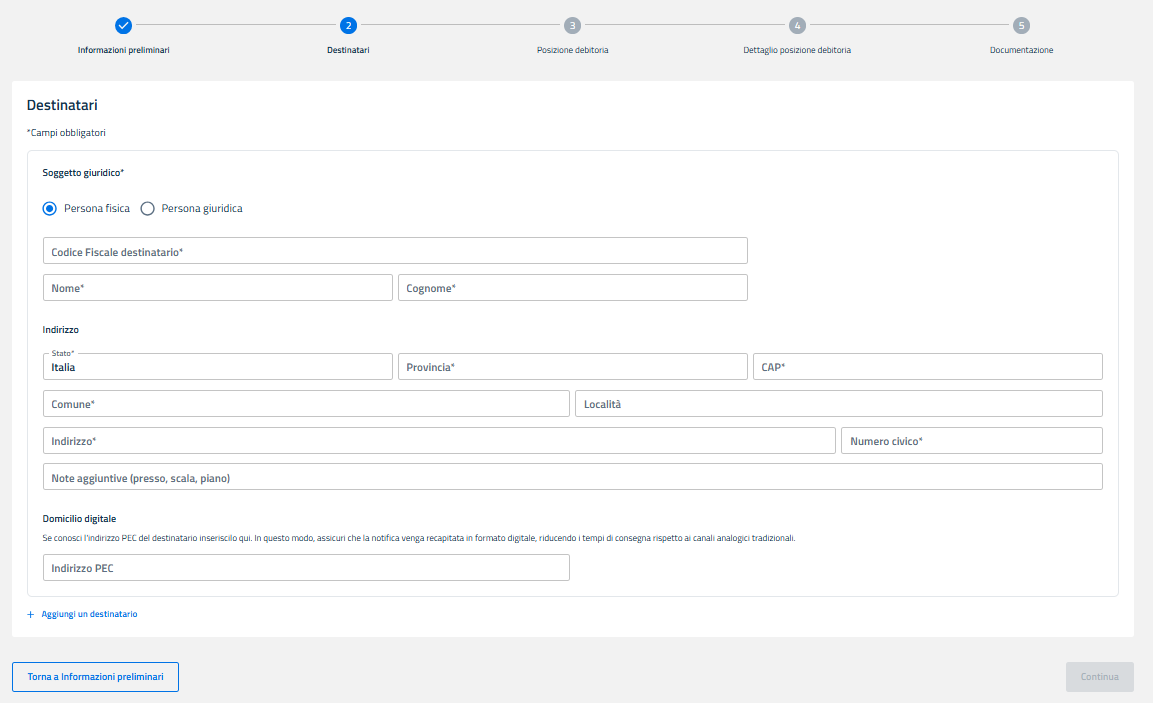The width and height of the screenshot is (1153, 703).
Task: Click plus icon beside Aggiungi un destinatario
Action: 31,614
